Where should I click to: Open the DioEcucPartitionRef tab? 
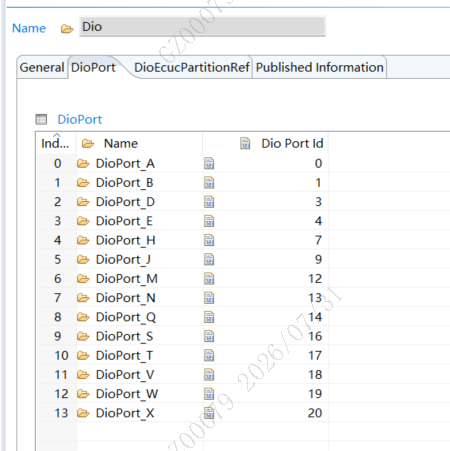(x=192, y=67)
